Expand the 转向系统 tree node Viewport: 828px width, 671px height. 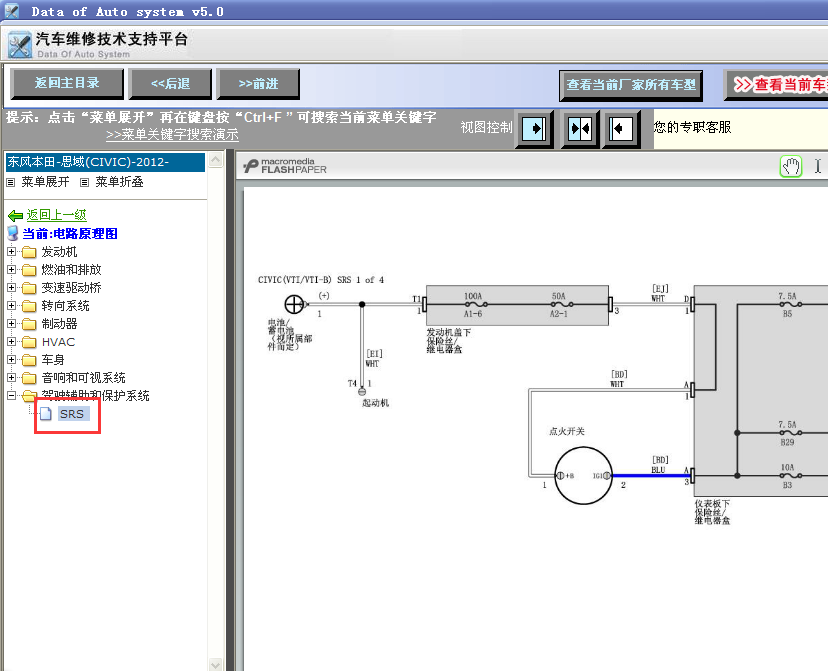(11, 305)
